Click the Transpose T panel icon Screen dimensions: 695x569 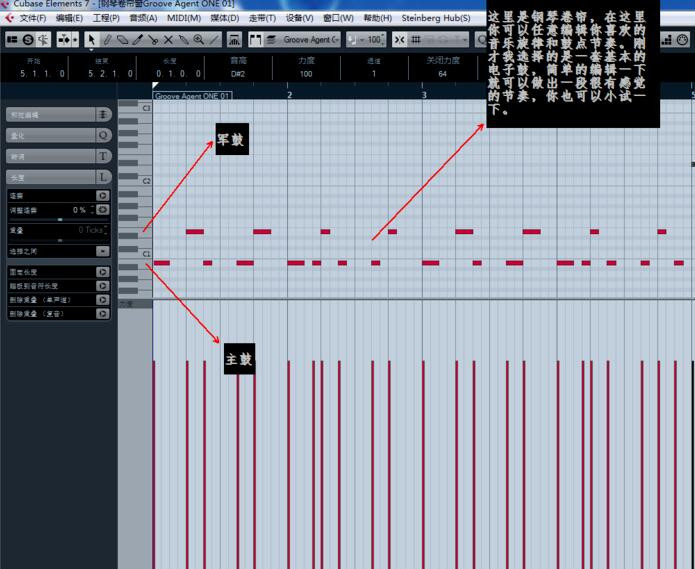click(x=104, y=156)
